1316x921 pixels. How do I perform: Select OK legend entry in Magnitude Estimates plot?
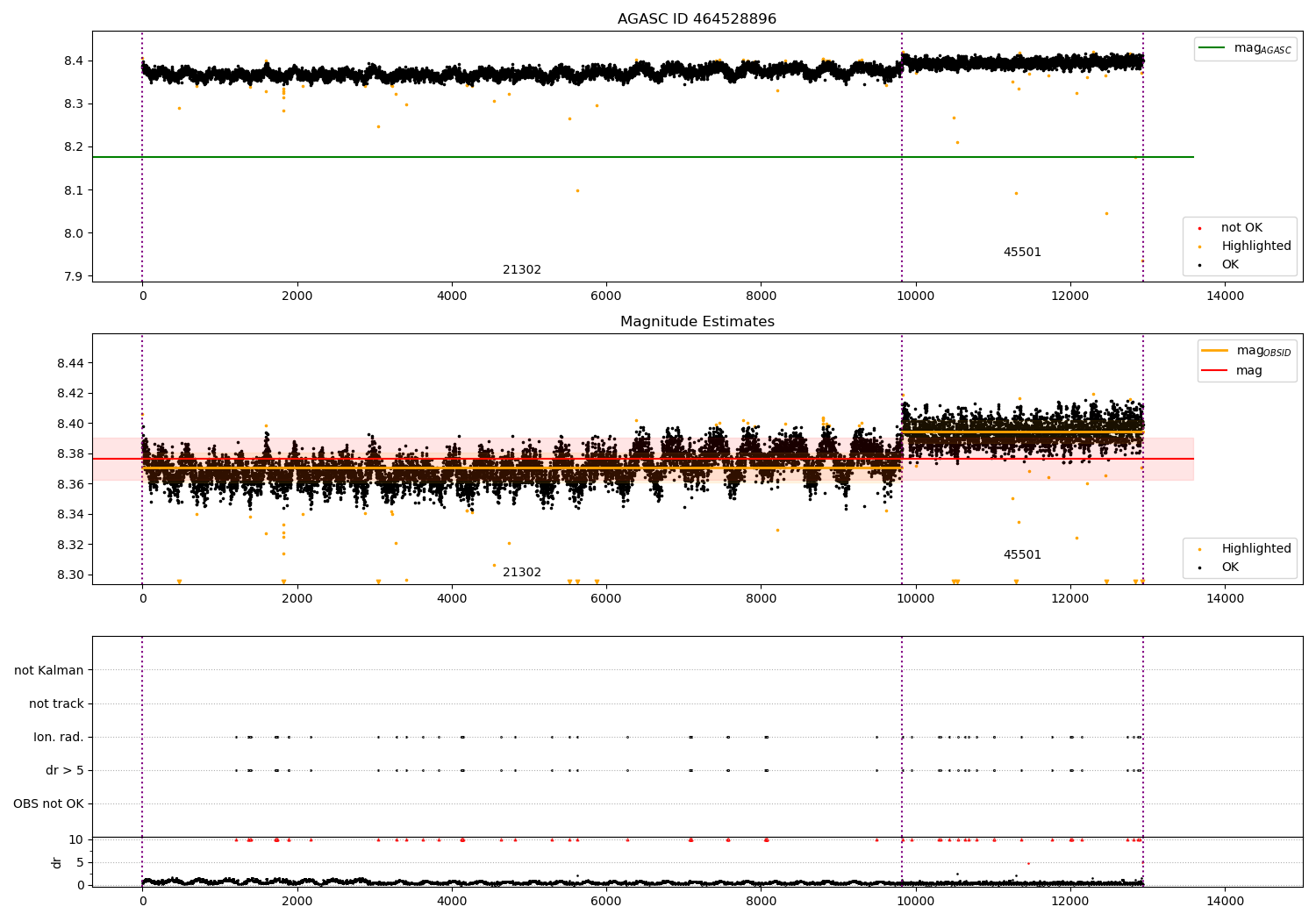[1230, 568]
